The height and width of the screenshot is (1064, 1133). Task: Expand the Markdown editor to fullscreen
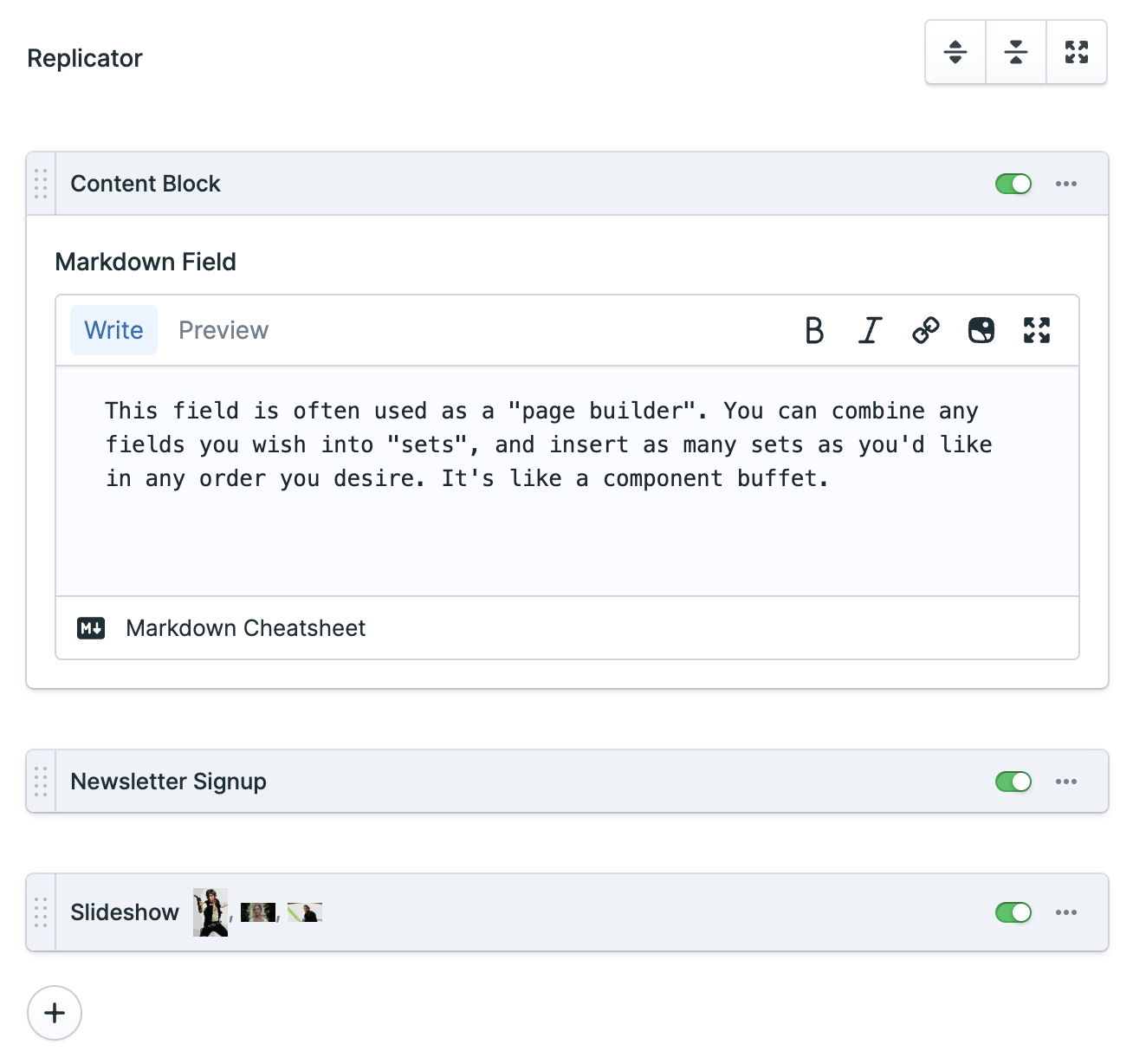pos(1037,330)
